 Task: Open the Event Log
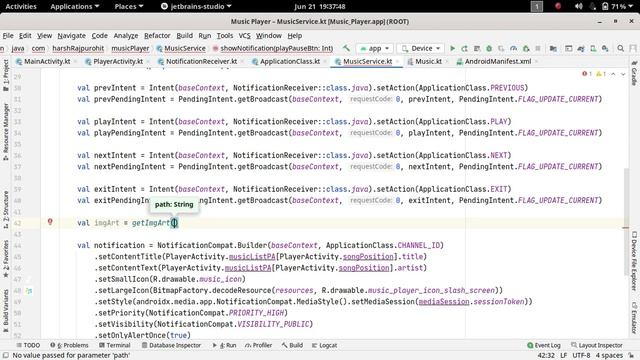544,345
